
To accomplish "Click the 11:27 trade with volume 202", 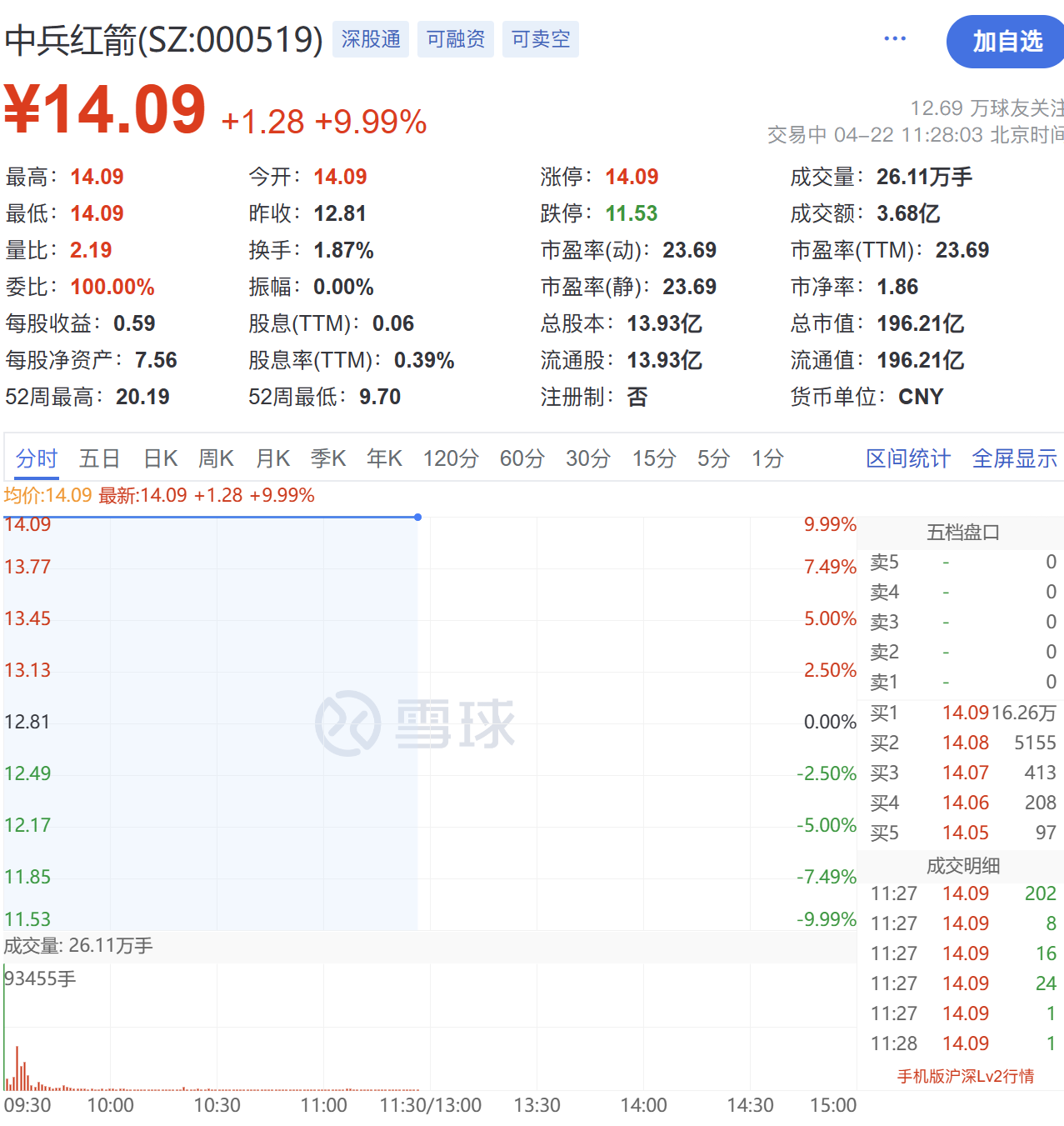I will point(963,893).
